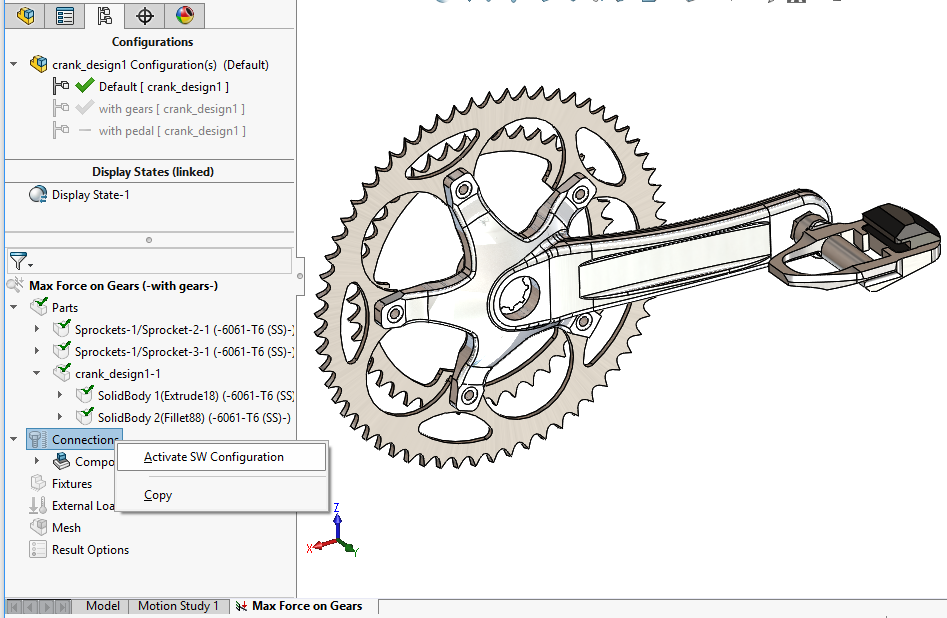Select Display State-1
This screenshot has height=618, width=947.
coord(90,195)
